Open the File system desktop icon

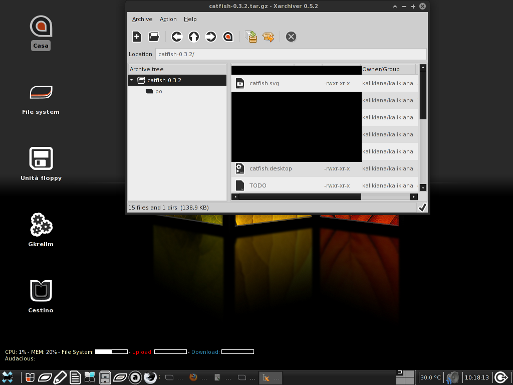point(41,99)
